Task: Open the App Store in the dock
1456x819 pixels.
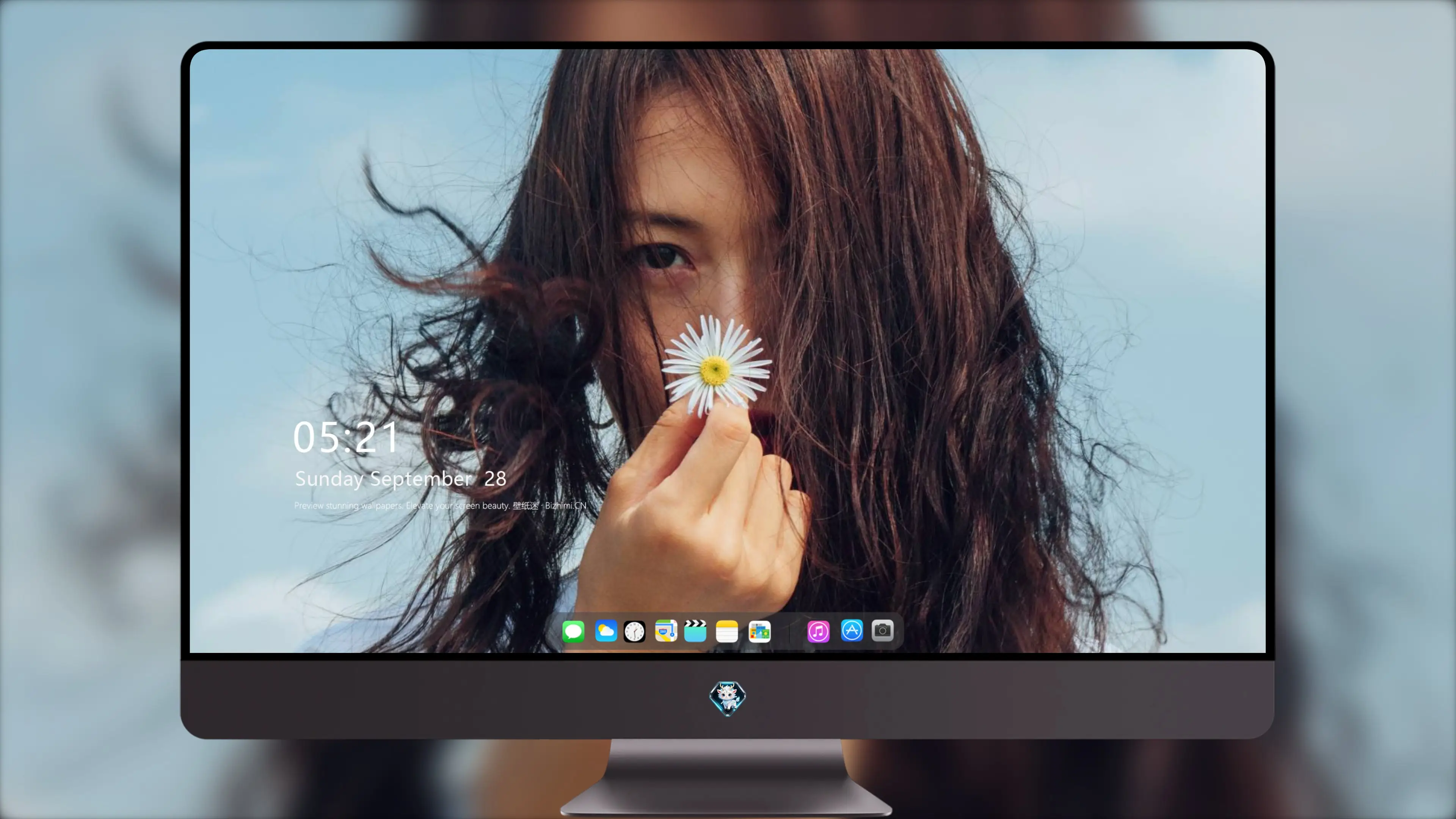Action: [x=852, y=630]
